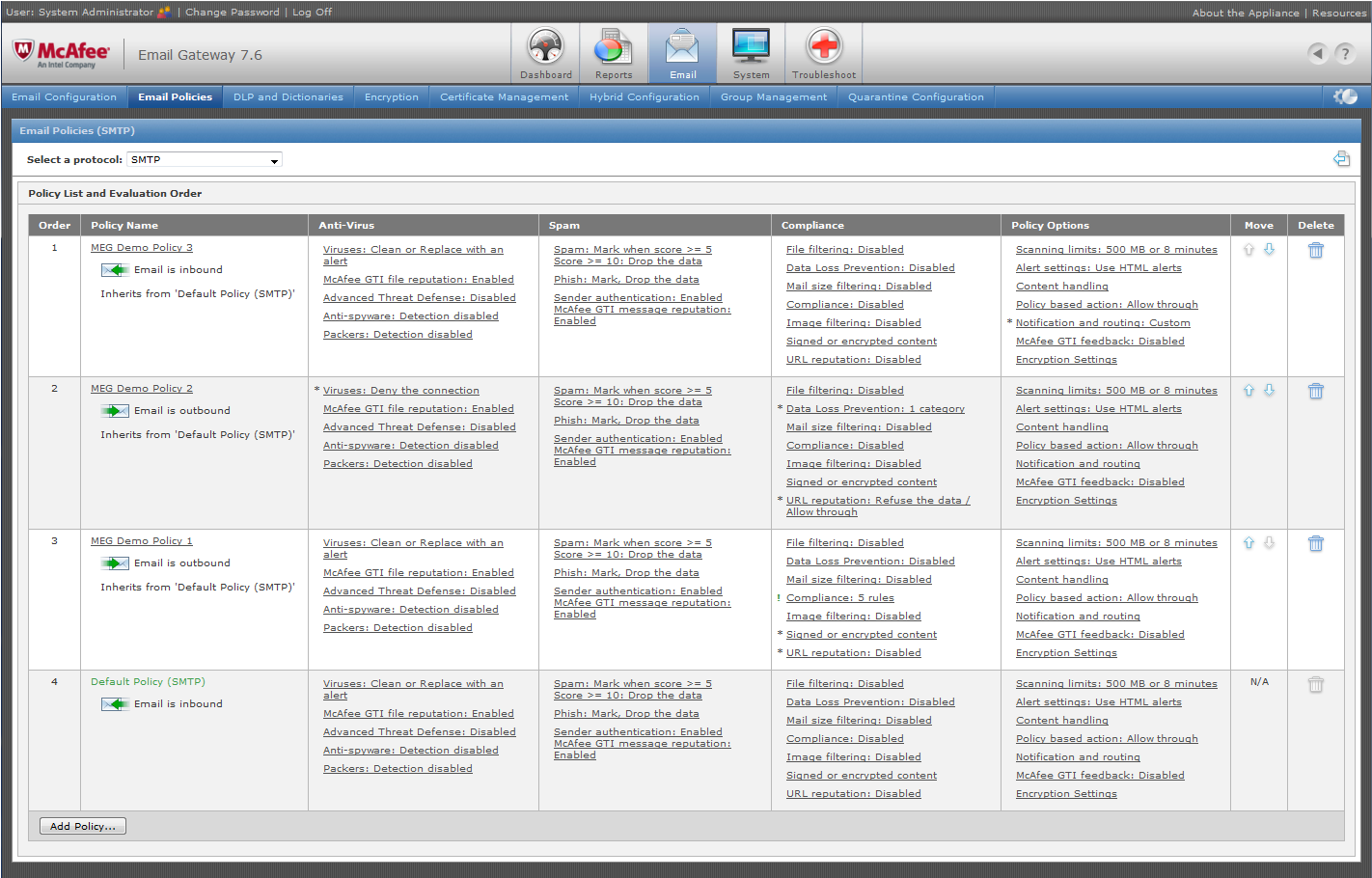Delete MEG Demo Policy 3 with trash icon
Screen dimensions: 1372x878
coord(1315,250)
